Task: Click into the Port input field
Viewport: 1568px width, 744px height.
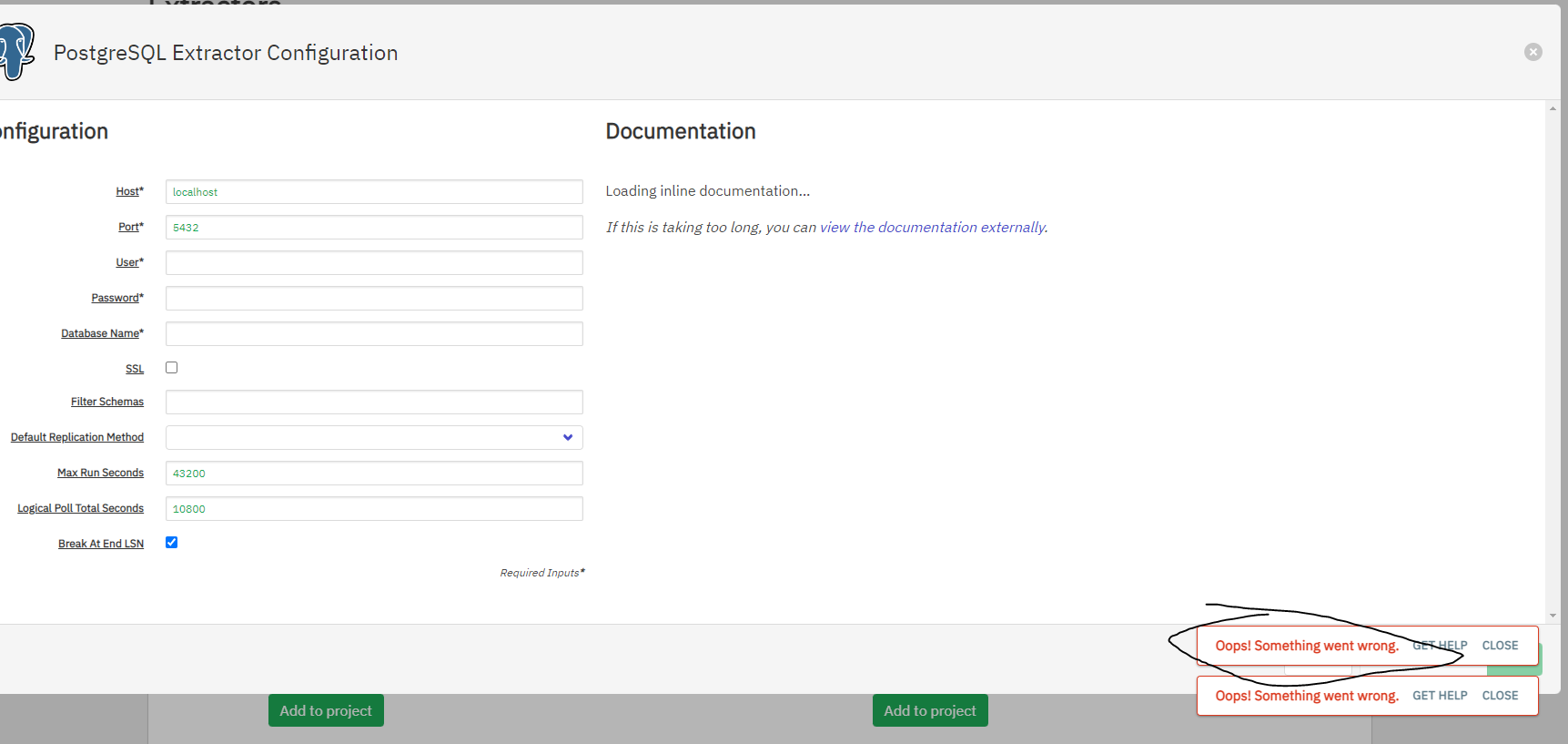Action: point(374,227)
